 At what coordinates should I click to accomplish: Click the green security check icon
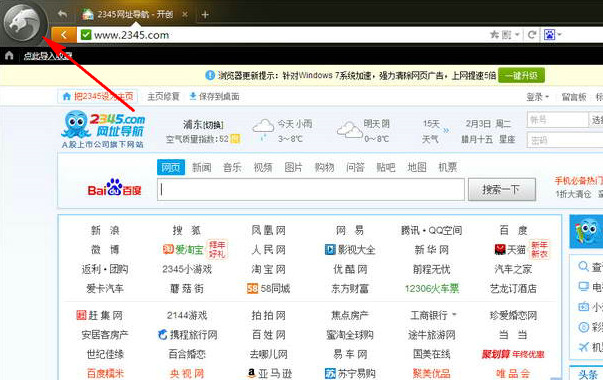(86, 35)
